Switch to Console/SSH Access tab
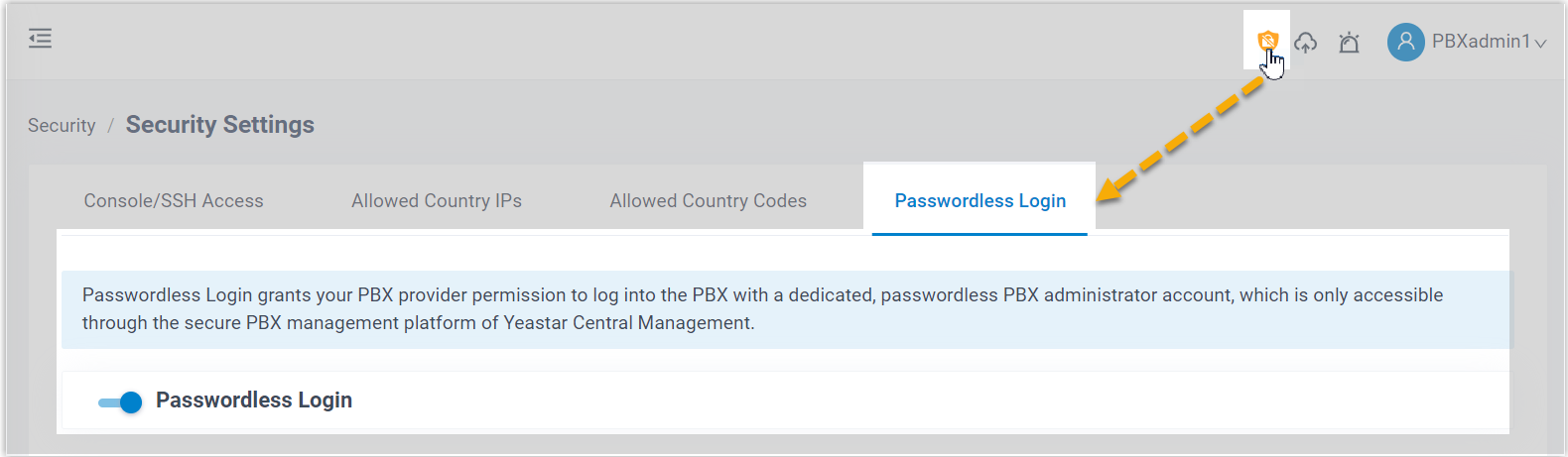1568x457 pixels. [x=174, y=201]
